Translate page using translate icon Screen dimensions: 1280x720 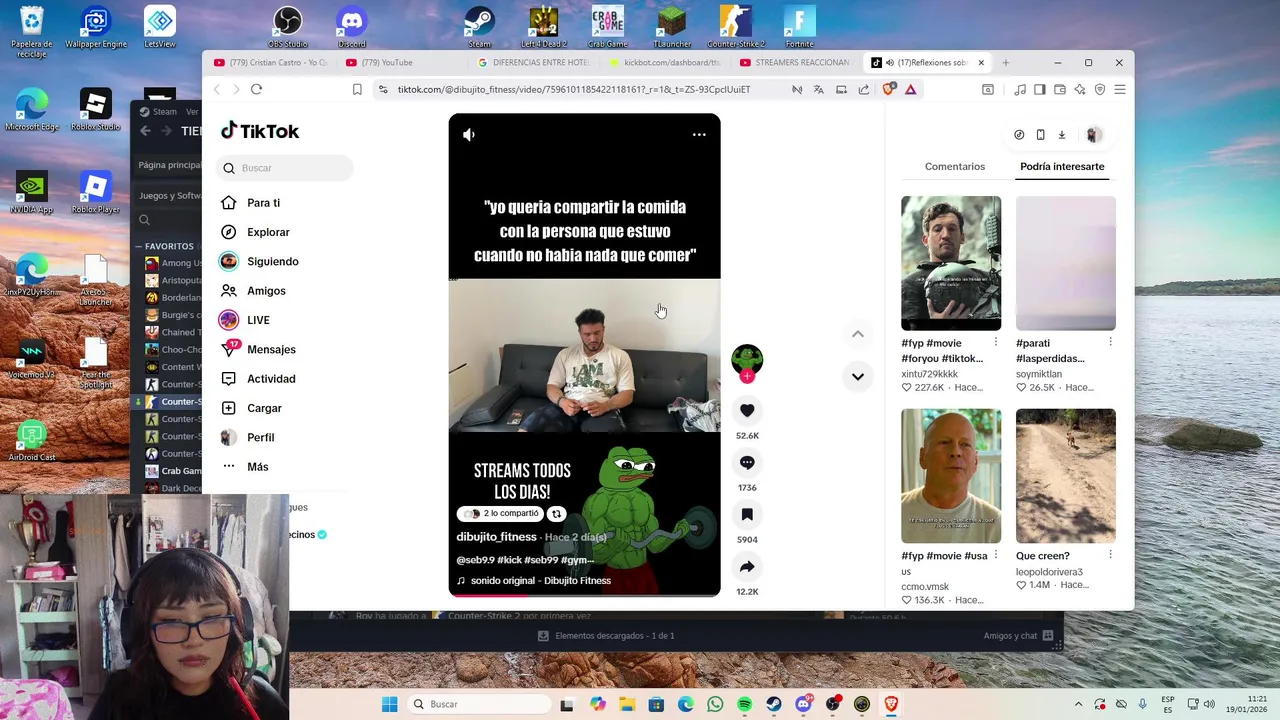pos(819,89)
